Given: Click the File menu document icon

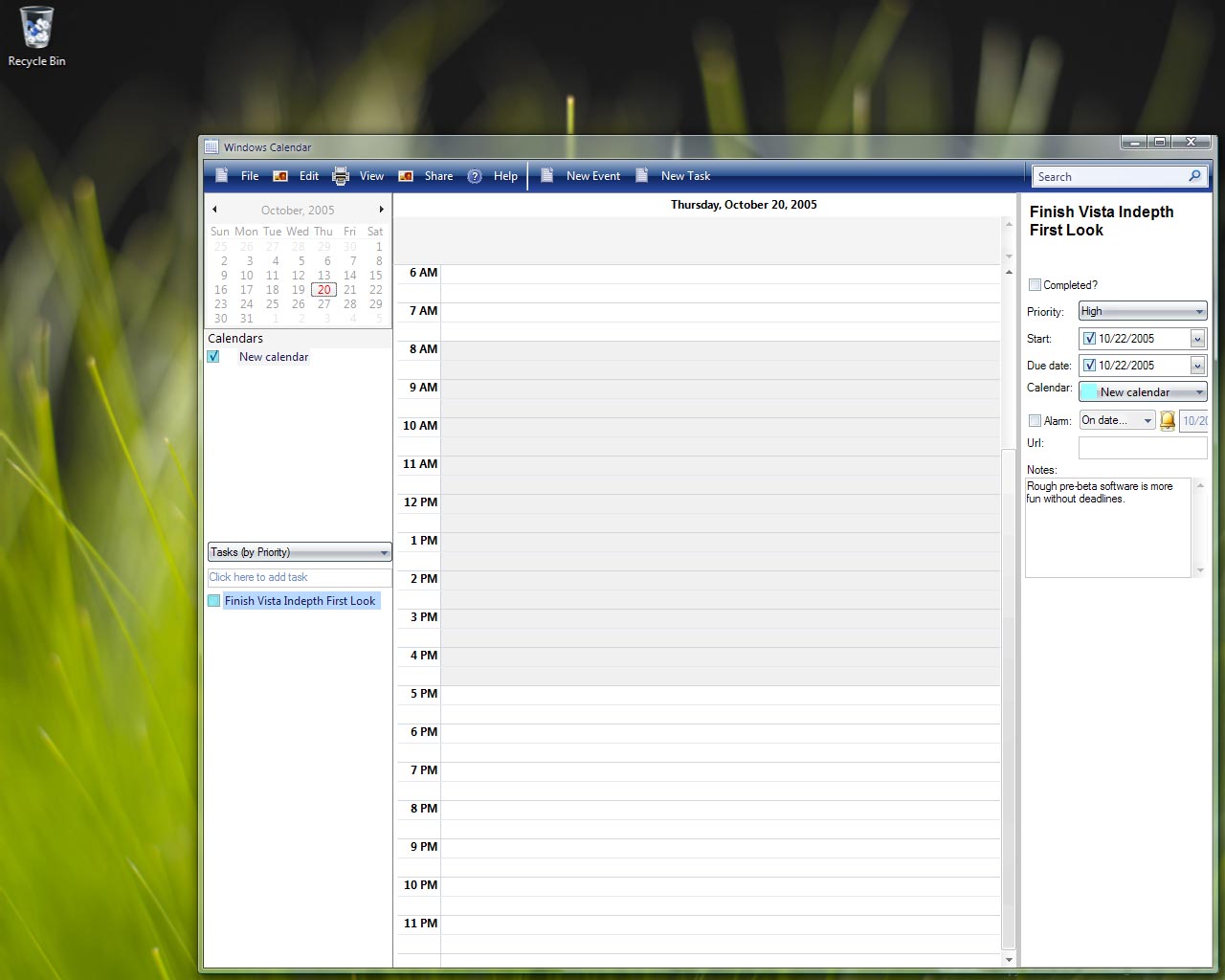Looking at the screenshot, I should (222, 175).
